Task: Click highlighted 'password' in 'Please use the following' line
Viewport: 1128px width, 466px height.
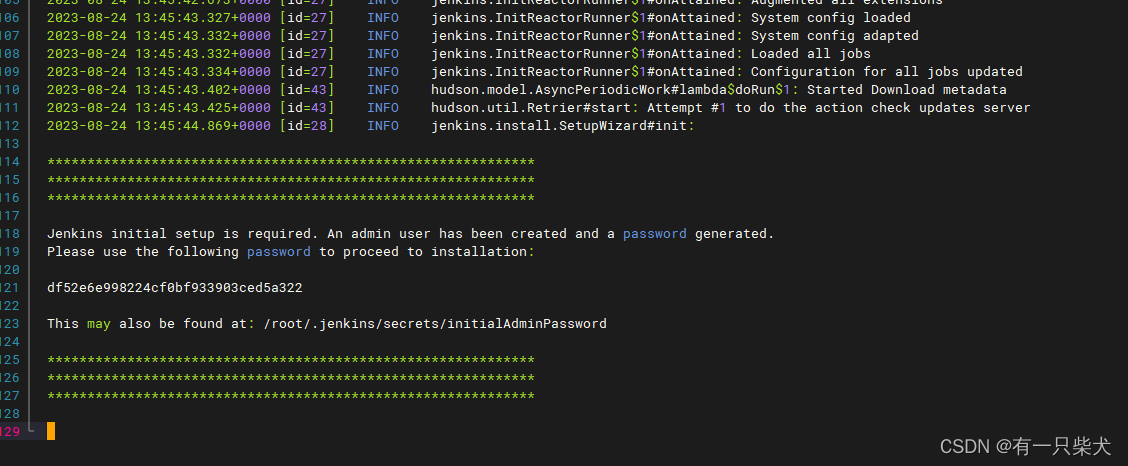Action: tap(279, 252)
